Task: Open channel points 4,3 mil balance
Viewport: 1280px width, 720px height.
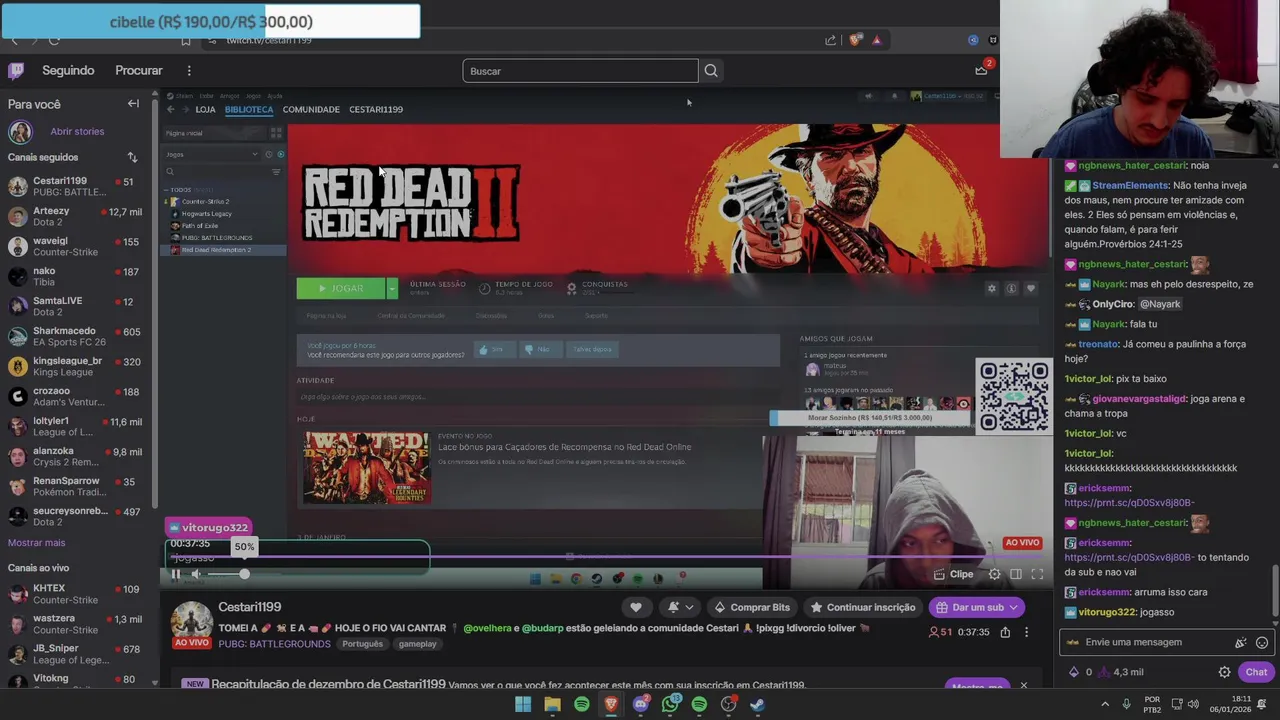Action: (x=1121, y=672)
